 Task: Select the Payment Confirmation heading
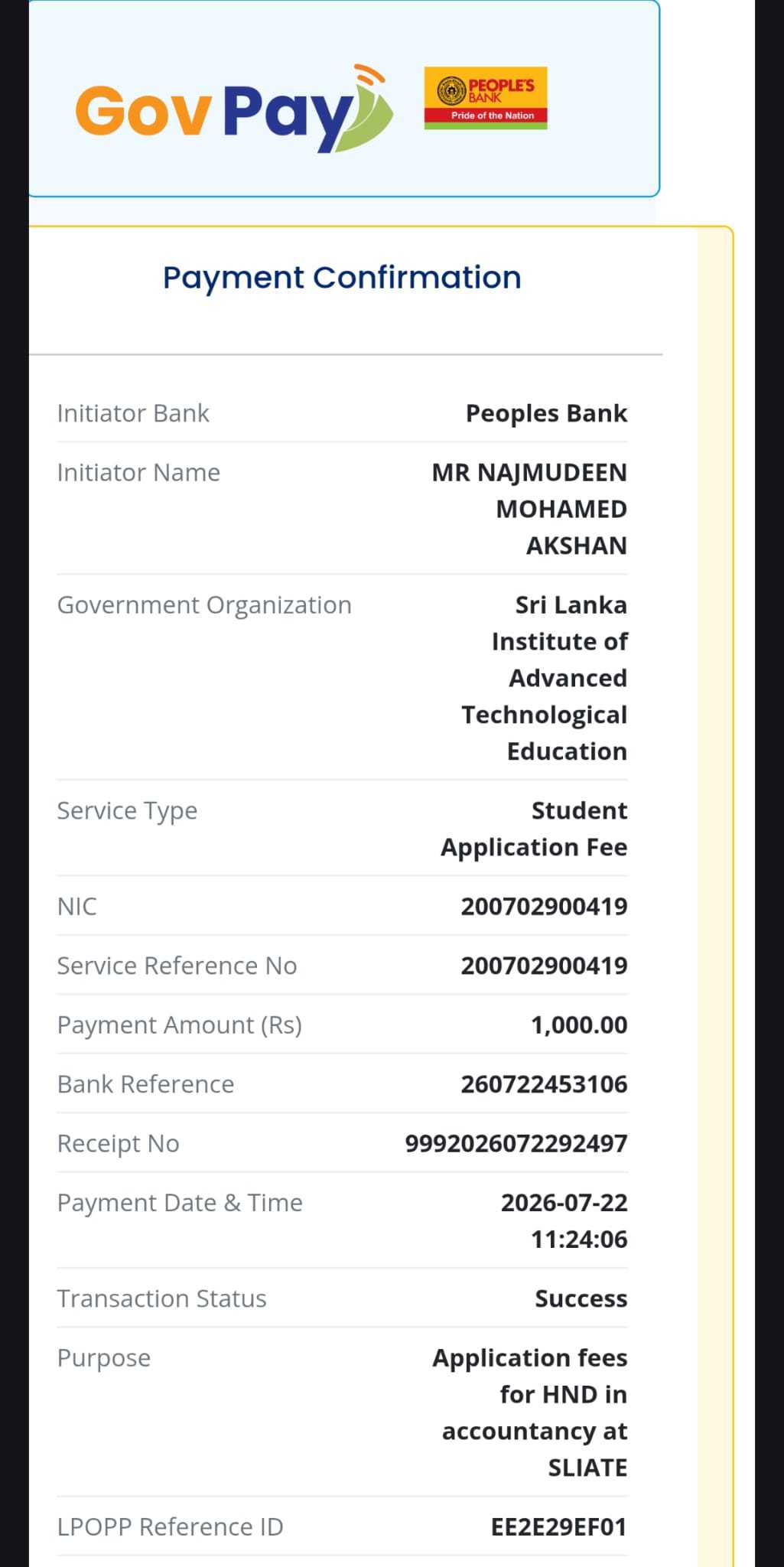click(x=342, y=278)
